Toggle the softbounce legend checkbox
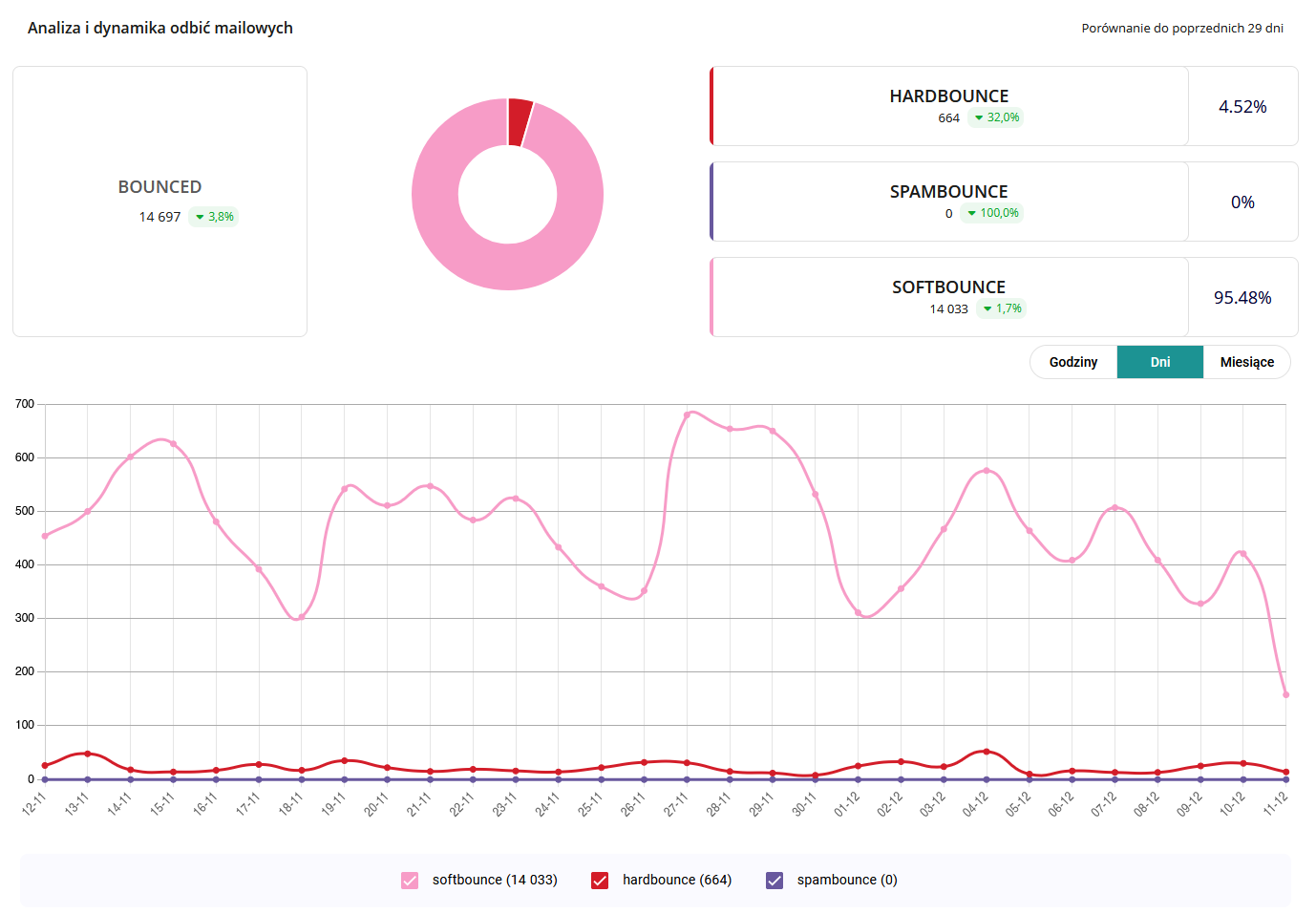 pyautogui.click(x=410, y=881)
